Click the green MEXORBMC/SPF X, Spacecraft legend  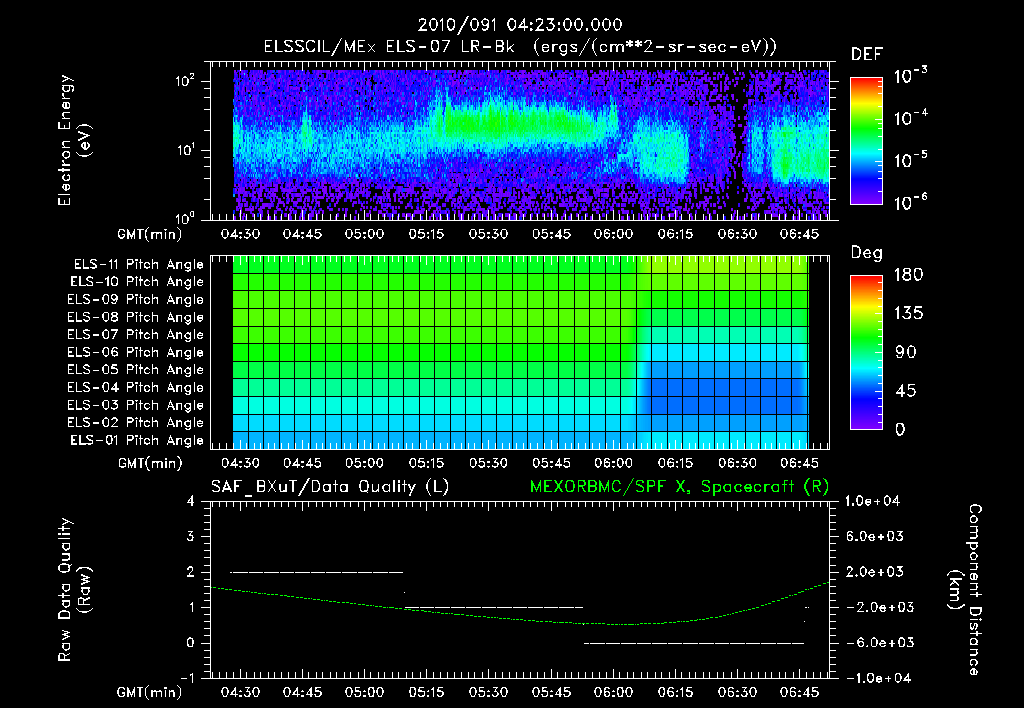coord(679,487)
